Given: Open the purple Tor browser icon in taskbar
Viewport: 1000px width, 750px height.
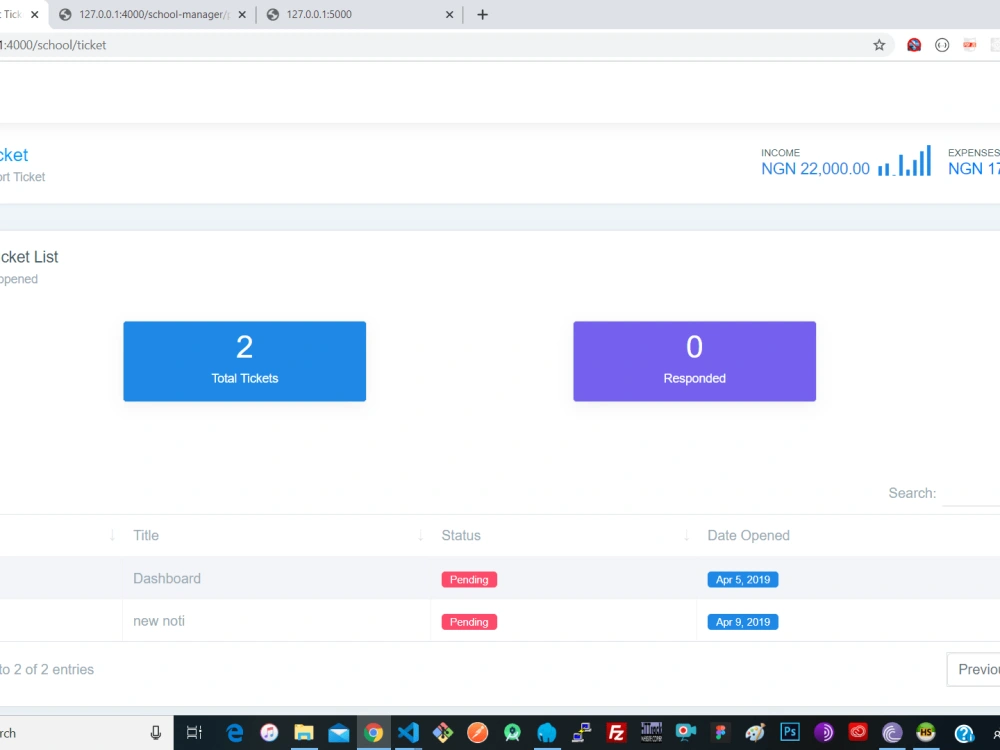Looking at the screenshot, I should pyautogui.click(x=824, y=733).
